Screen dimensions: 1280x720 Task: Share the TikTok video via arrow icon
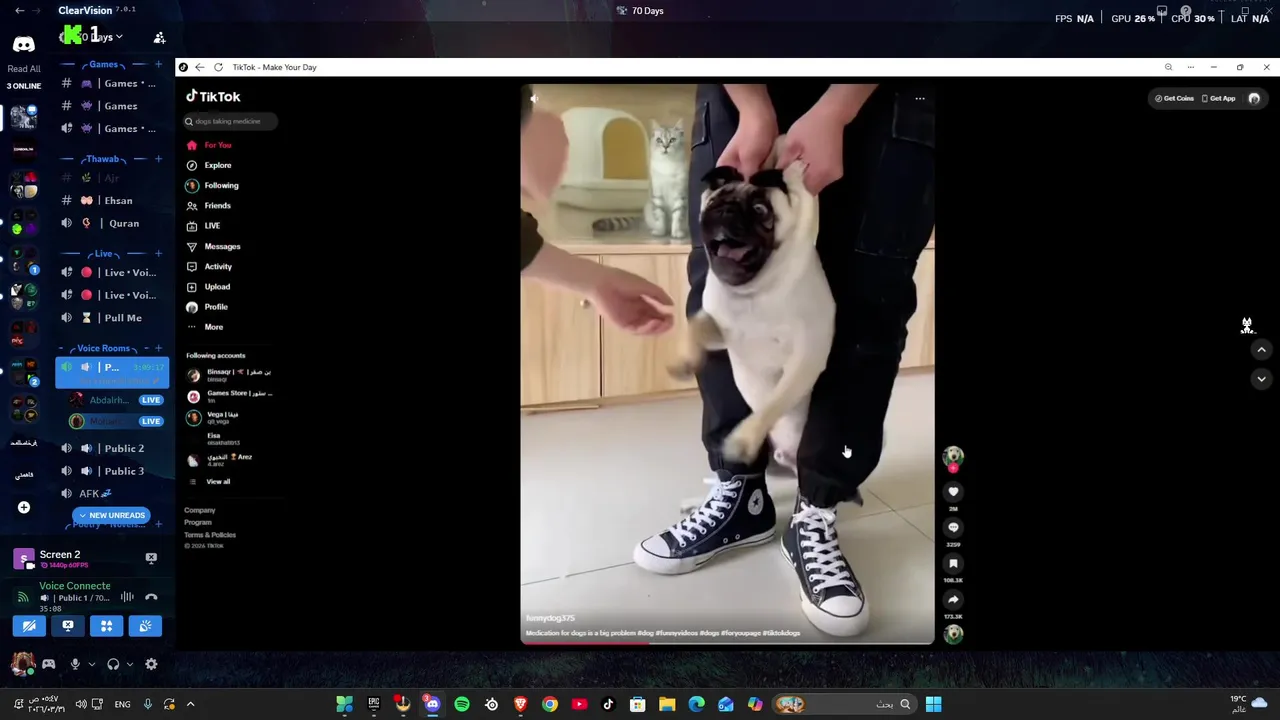pos(953,600)
